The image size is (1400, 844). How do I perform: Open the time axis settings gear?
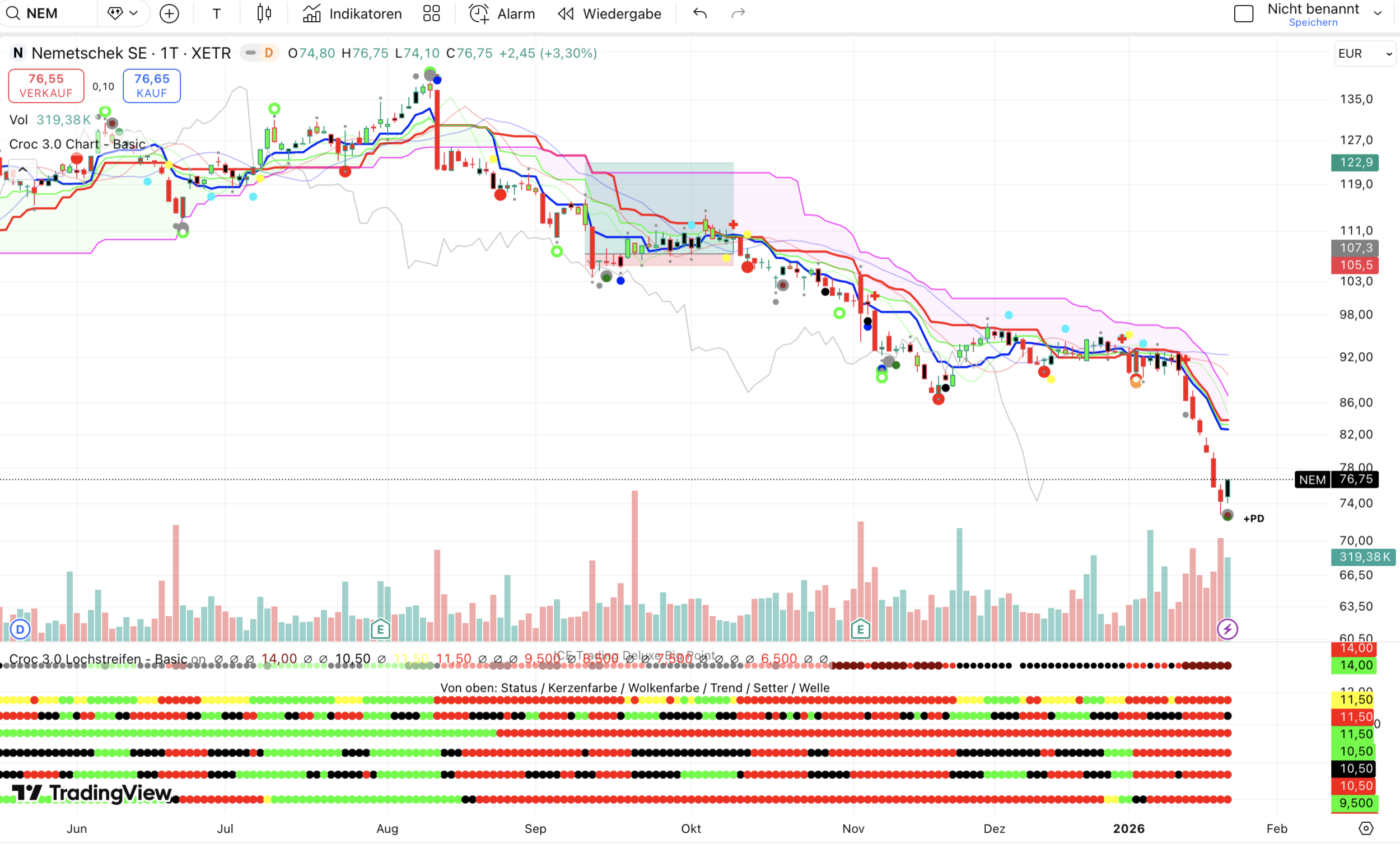1366,828
